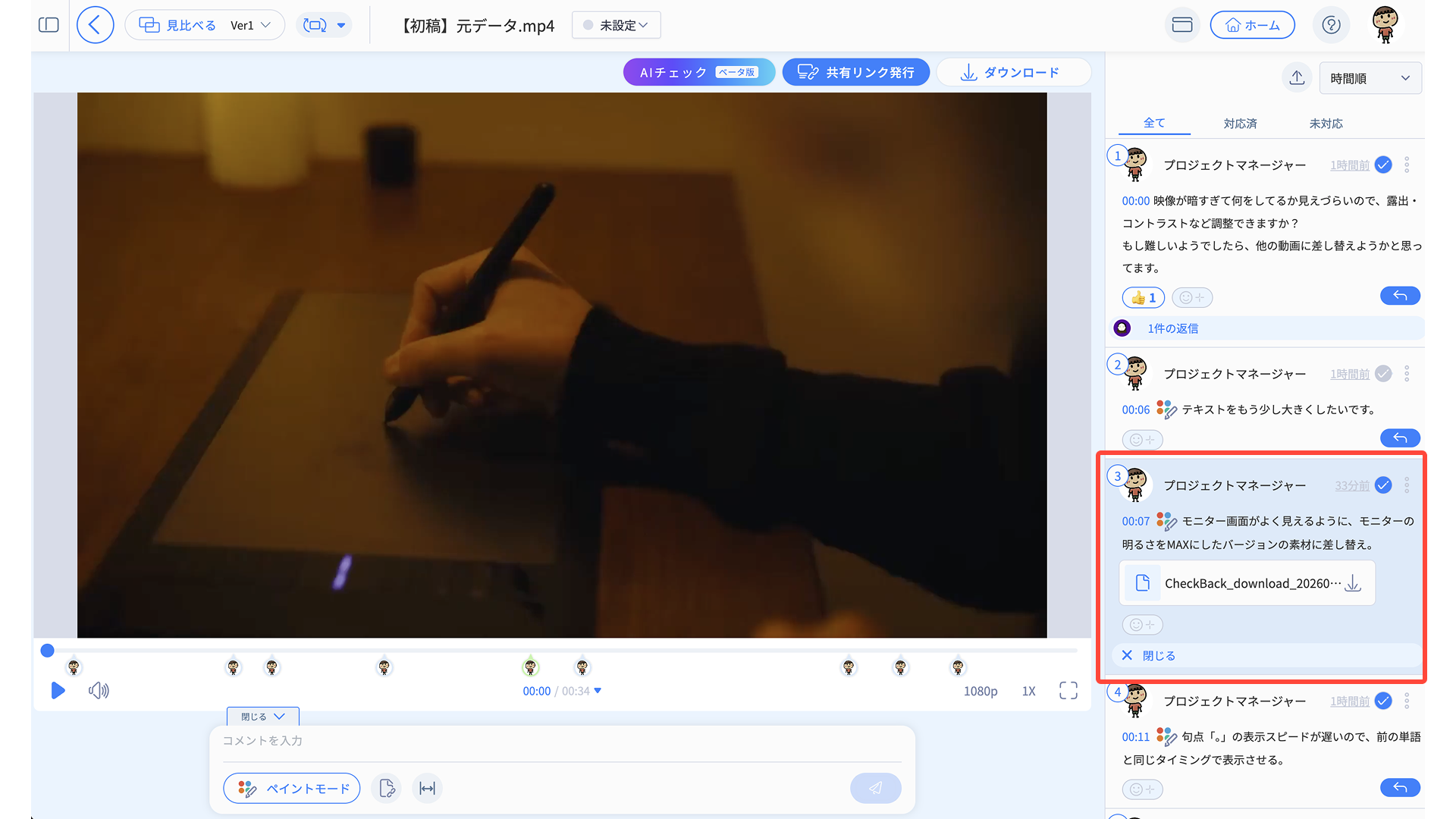Toggle resolved checkmark on comment 4
The width and height of the screenshot is (1456, 819).
1383,701
